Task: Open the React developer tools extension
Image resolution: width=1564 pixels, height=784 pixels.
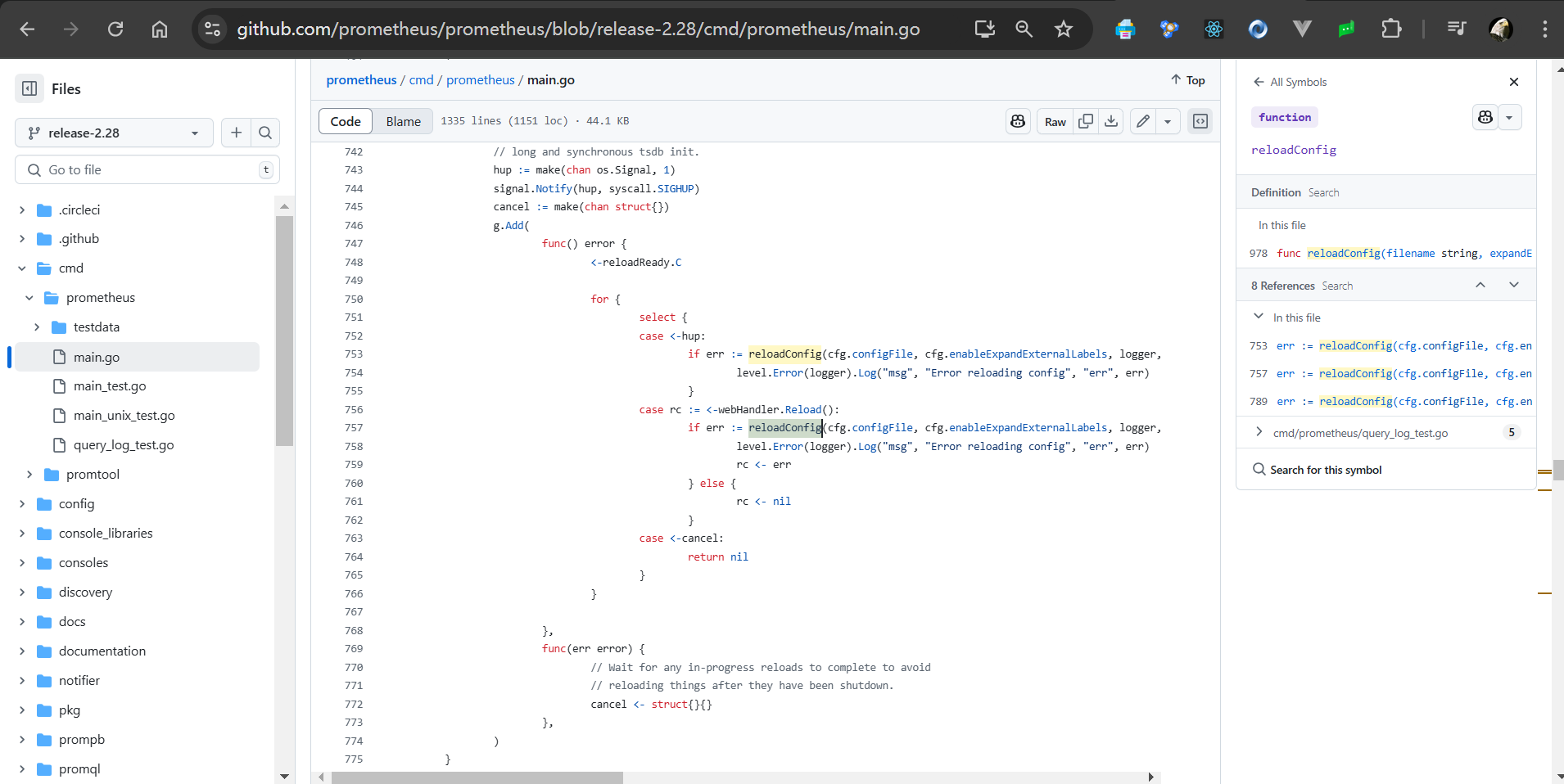Action: pyautogui.click(x=1214, y=29)
